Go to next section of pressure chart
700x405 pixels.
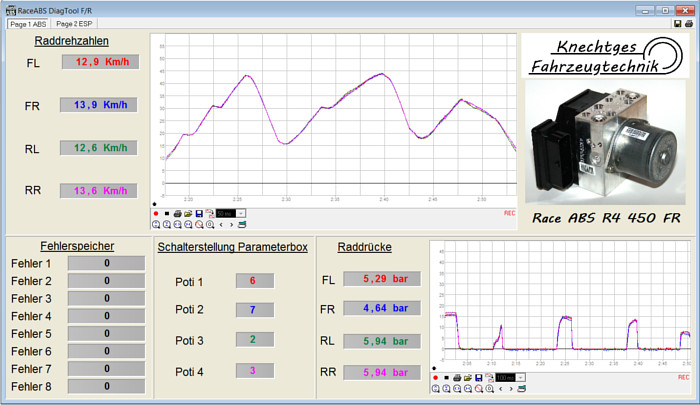coord(511,388)
